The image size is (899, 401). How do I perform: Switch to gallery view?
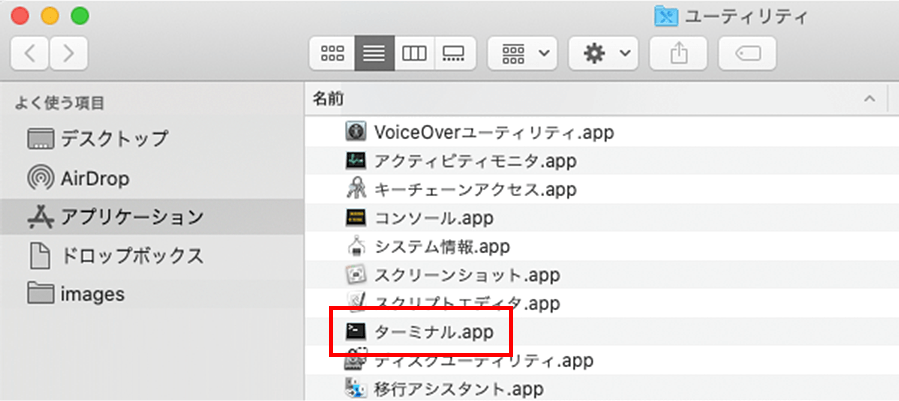tap(455, 53)
